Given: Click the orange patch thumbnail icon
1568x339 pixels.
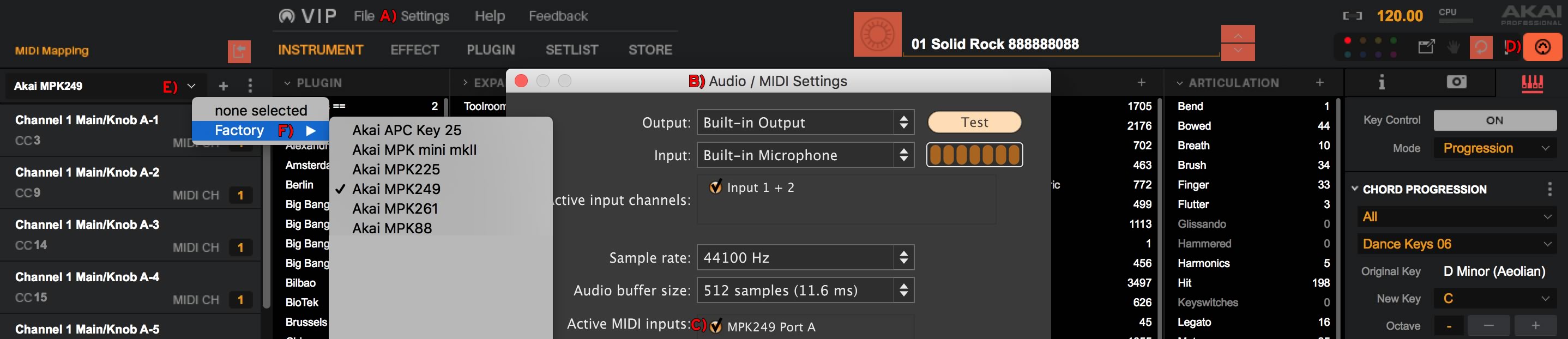Looking at the screenshot, I should point(877,34).
